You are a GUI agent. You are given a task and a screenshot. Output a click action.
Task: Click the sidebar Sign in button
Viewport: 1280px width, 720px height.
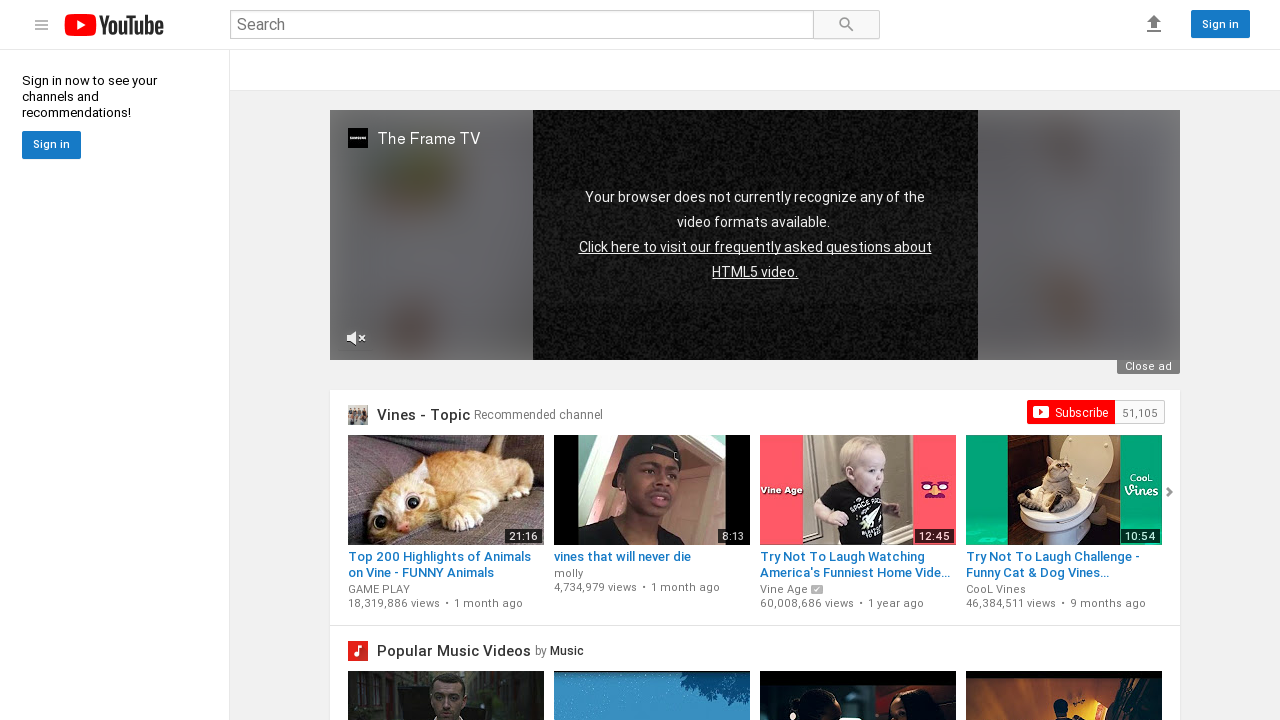tap(51, 145)
